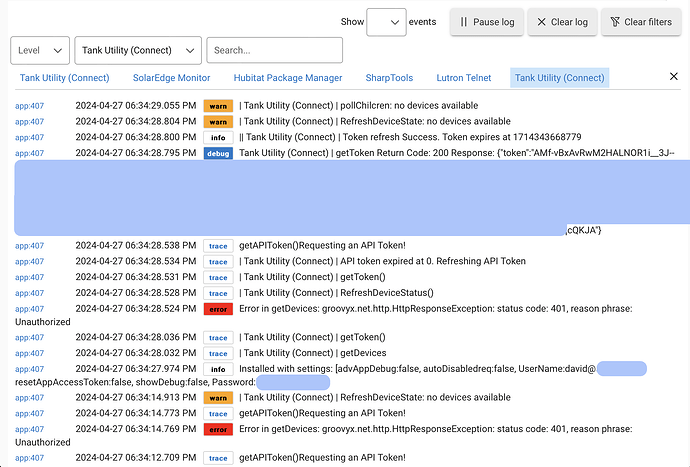This screenshot has height=467, width=690.
Task: Click the info badge on Installed with settings row
Action: 218,369
